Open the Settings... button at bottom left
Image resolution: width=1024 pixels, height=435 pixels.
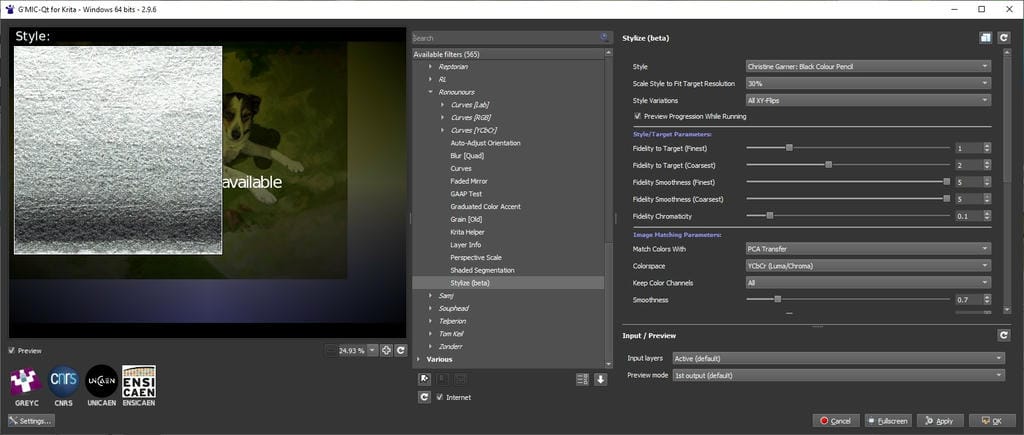coord(31,421)
